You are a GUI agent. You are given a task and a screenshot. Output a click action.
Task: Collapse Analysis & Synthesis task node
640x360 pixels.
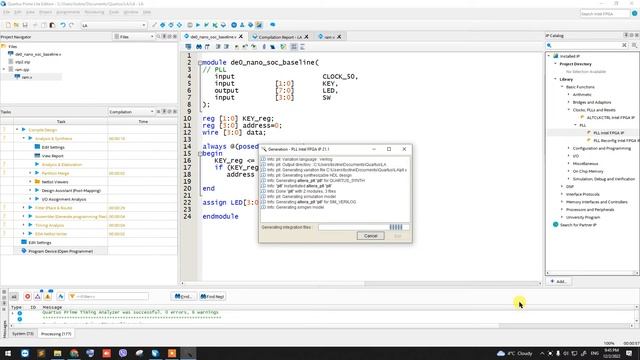(24, 138)
